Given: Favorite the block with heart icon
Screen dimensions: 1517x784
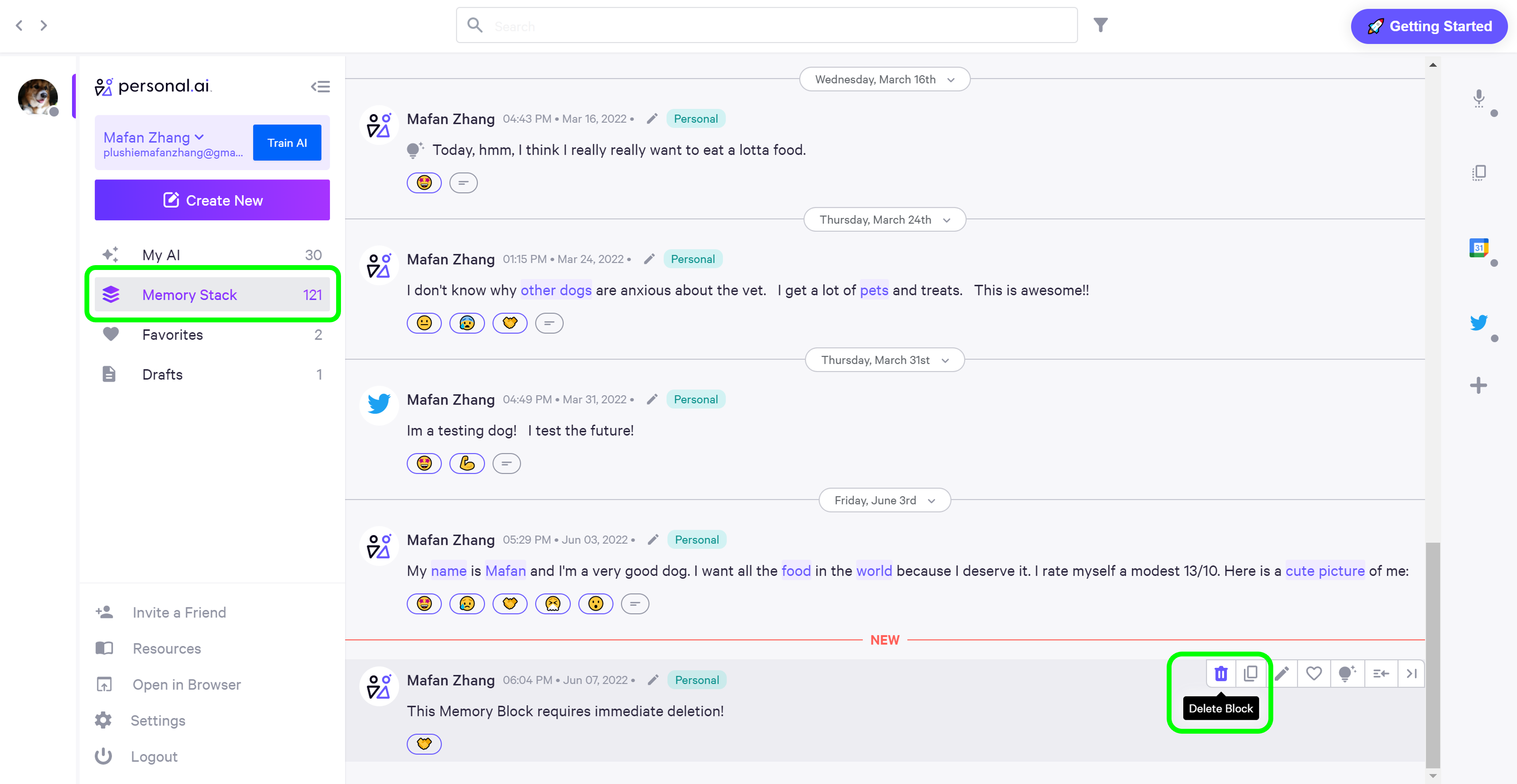Looking at the screenshot, I should pyautogui.click(x=1314, y=673).
